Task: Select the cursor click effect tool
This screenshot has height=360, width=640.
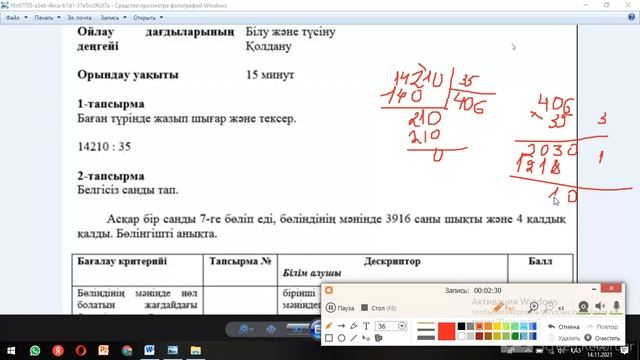Action: tap(366, 338)
